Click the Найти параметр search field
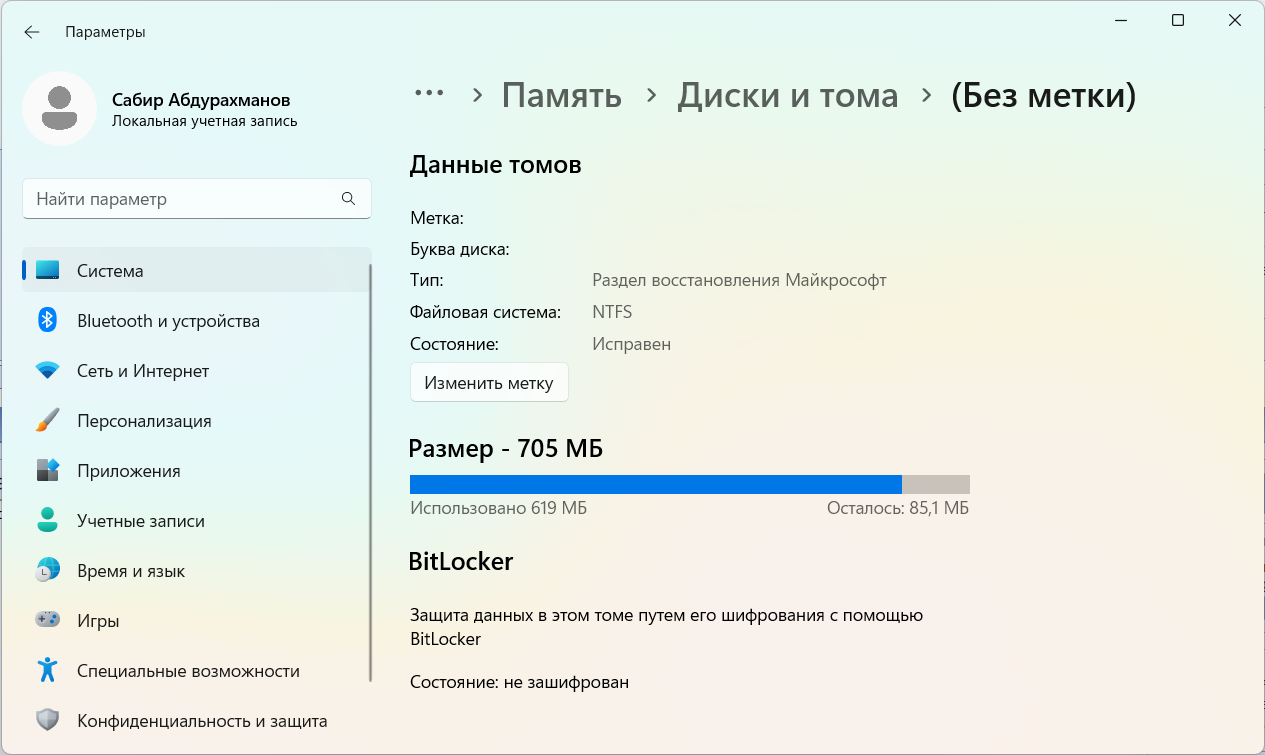The height and width of the screenshot is (755, 1265). [185, 199]
